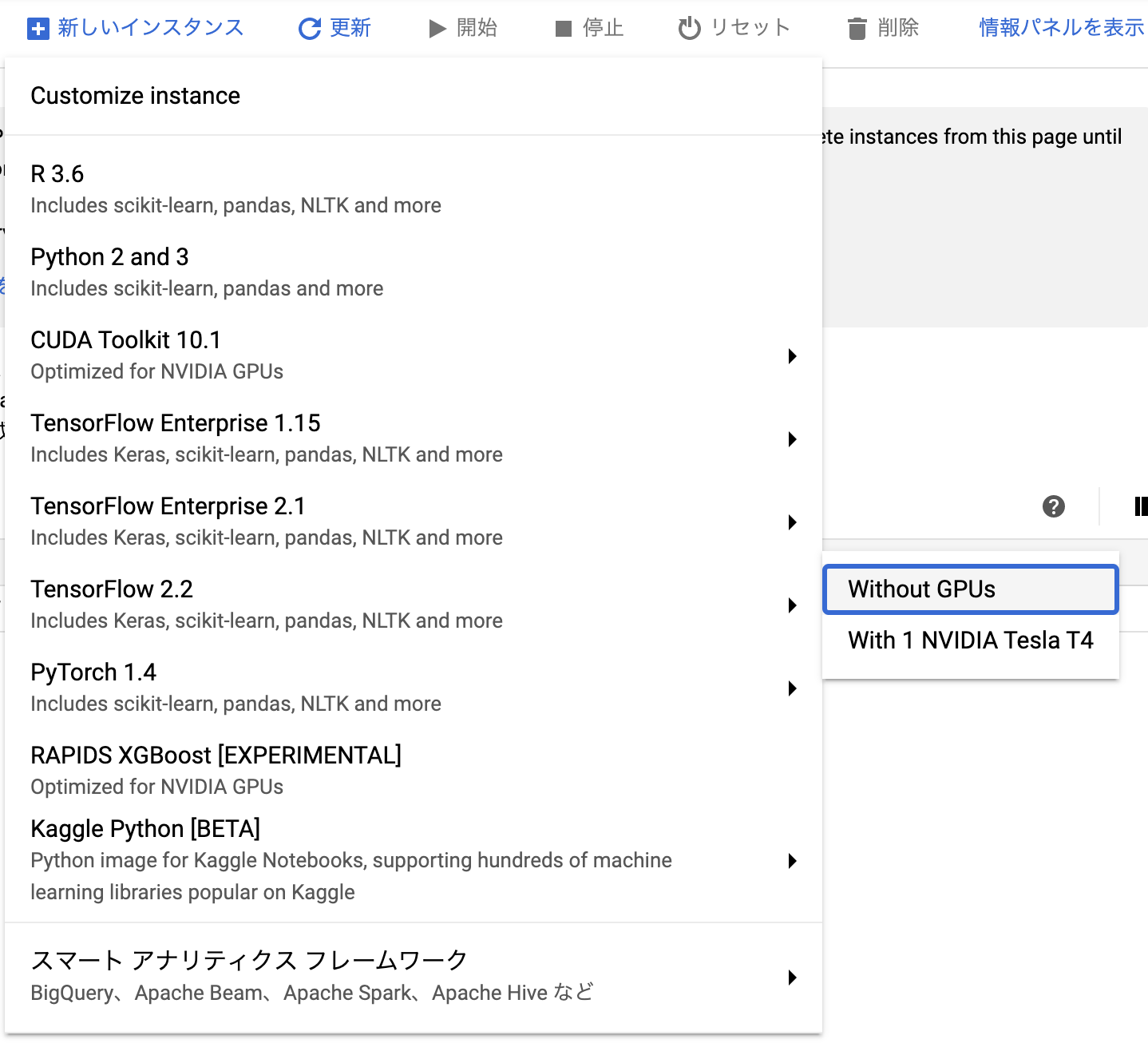Click the refresh circular arrow icon
Screen dimensions: 1148x1059
tap(309, 29)
